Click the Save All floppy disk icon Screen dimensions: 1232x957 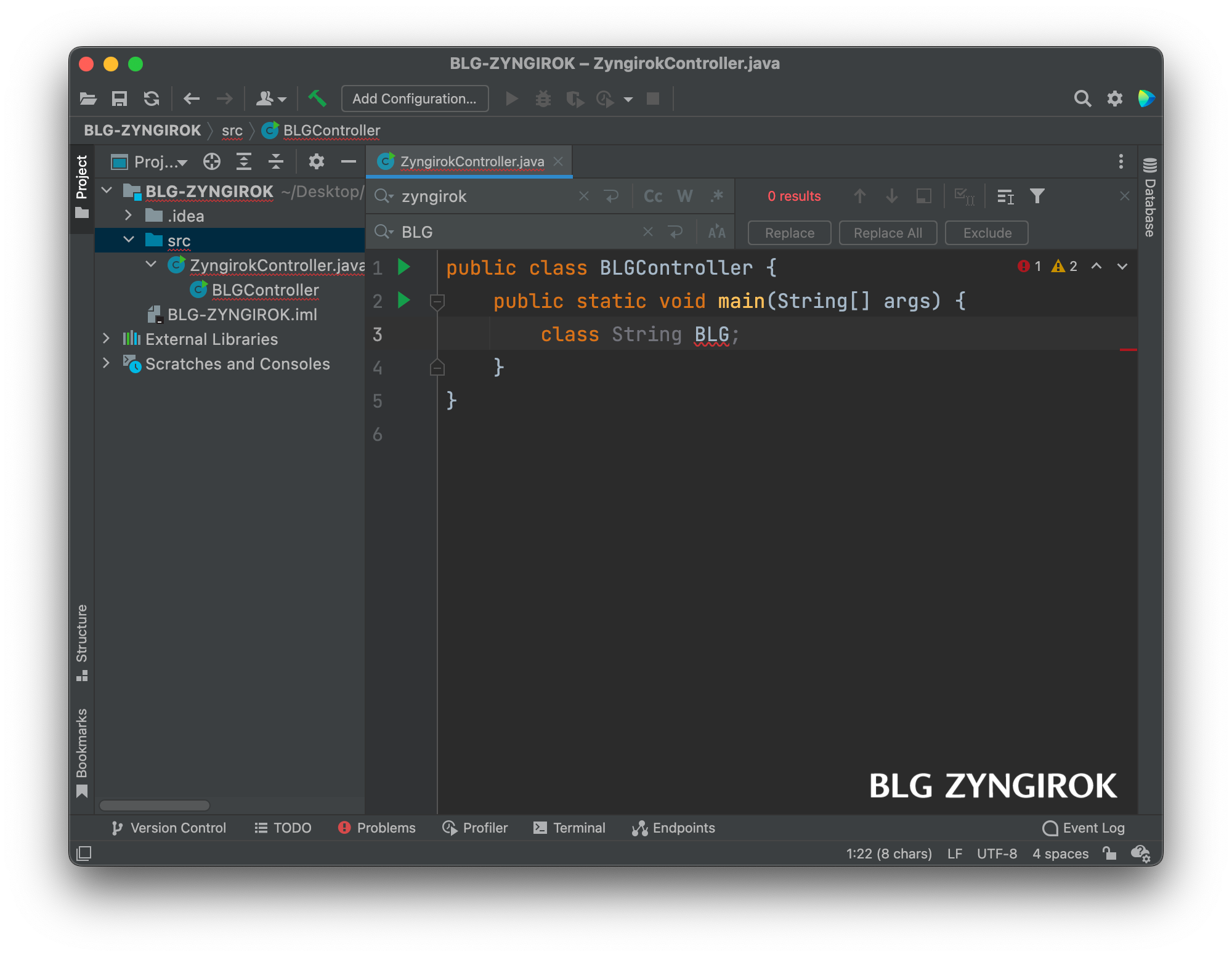[x=119, y=99]
